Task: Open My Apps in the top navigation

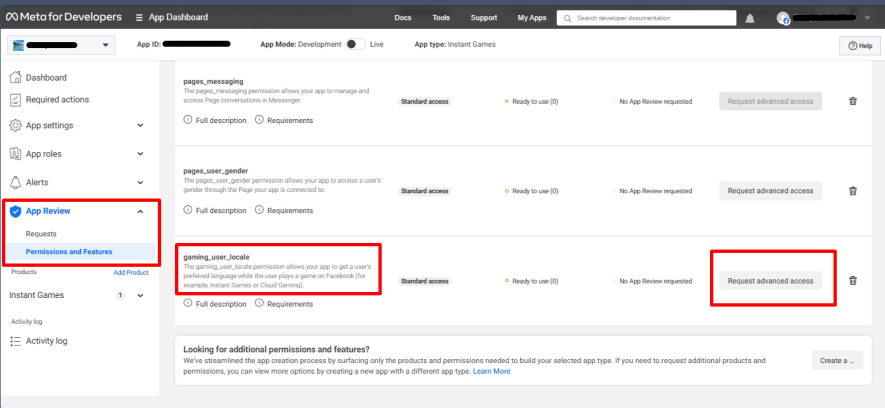Action: tap(532, 17)
